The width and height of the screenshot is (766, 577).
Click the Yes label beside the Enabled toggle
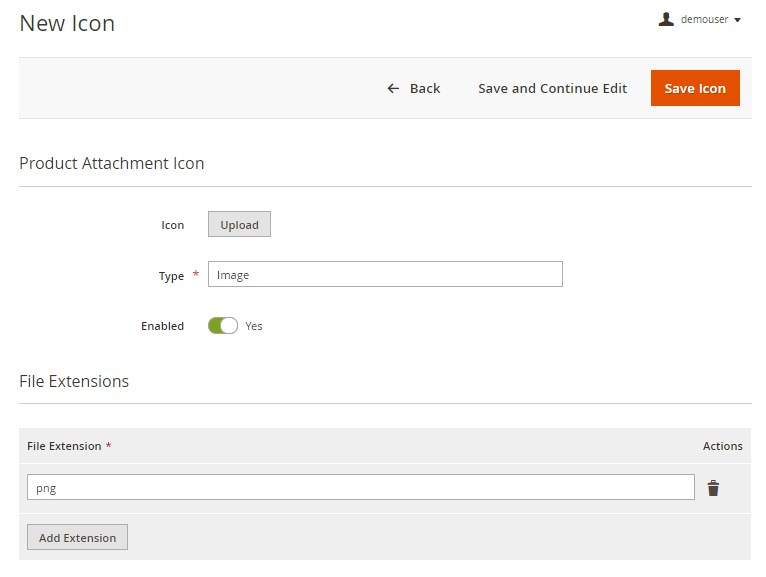pos(254,326)
